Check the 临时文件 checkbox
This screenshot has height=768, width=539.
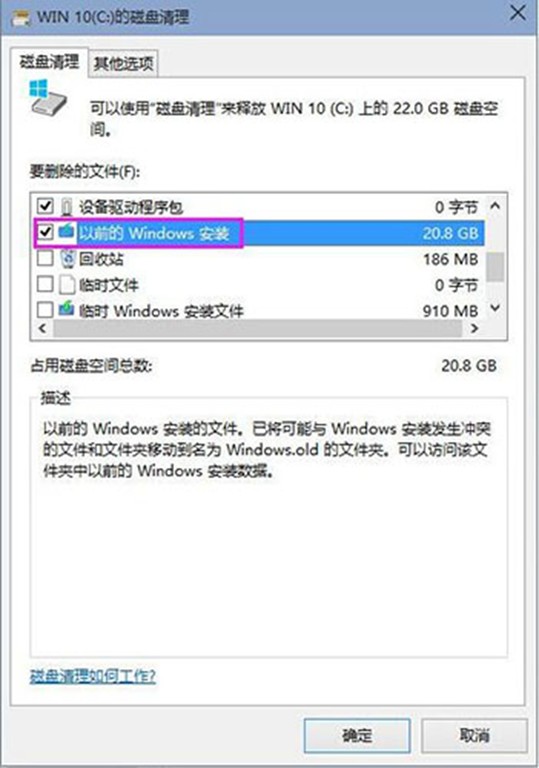(45, 284)
